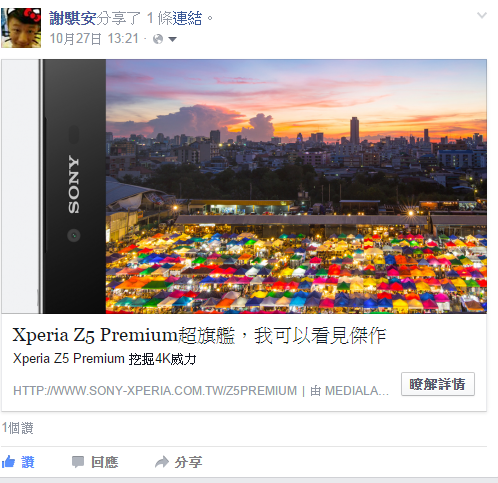
Task: Click the Xperia Z5 Premium 挖掘4K威力 description
Action: point(104,359)
